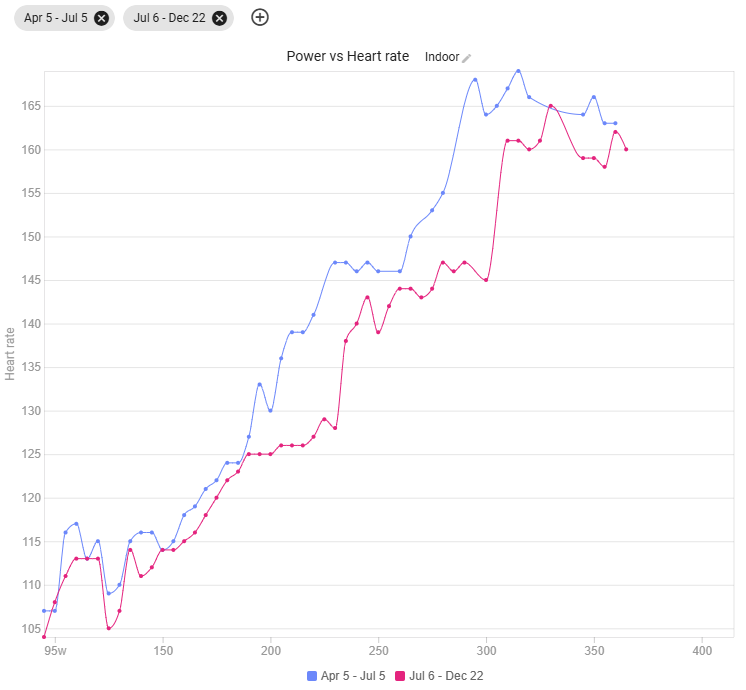
Task: Click the 400 x-axis label
Action: [x=702, y=652]
